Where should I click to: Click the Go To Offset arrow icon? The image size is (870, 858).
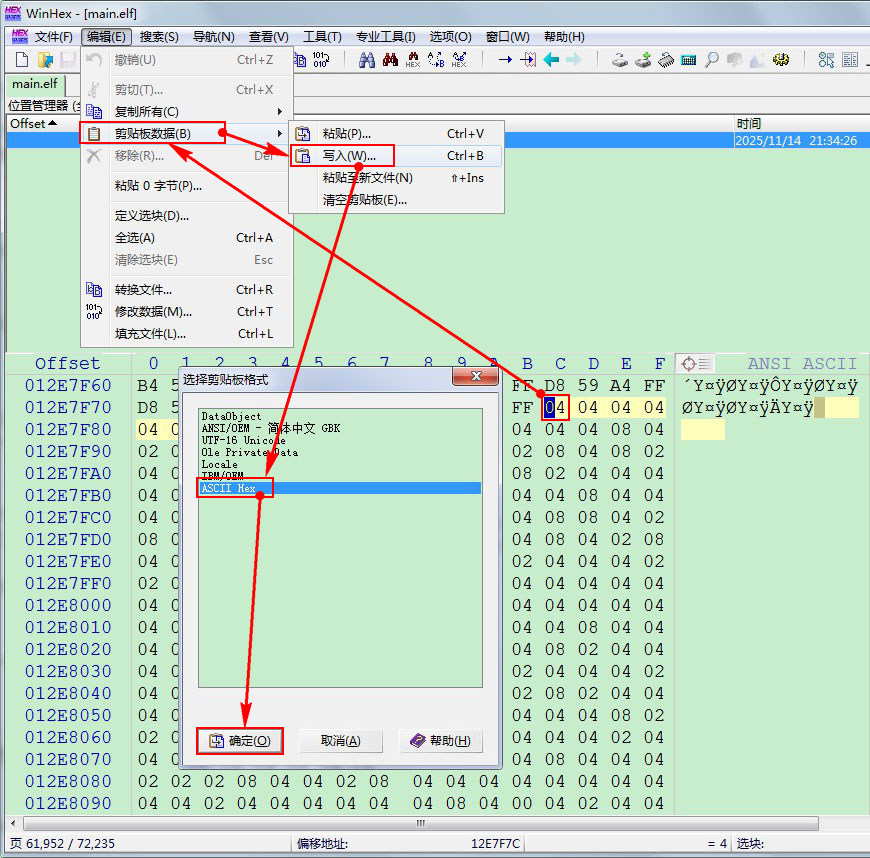click(504, 60)
